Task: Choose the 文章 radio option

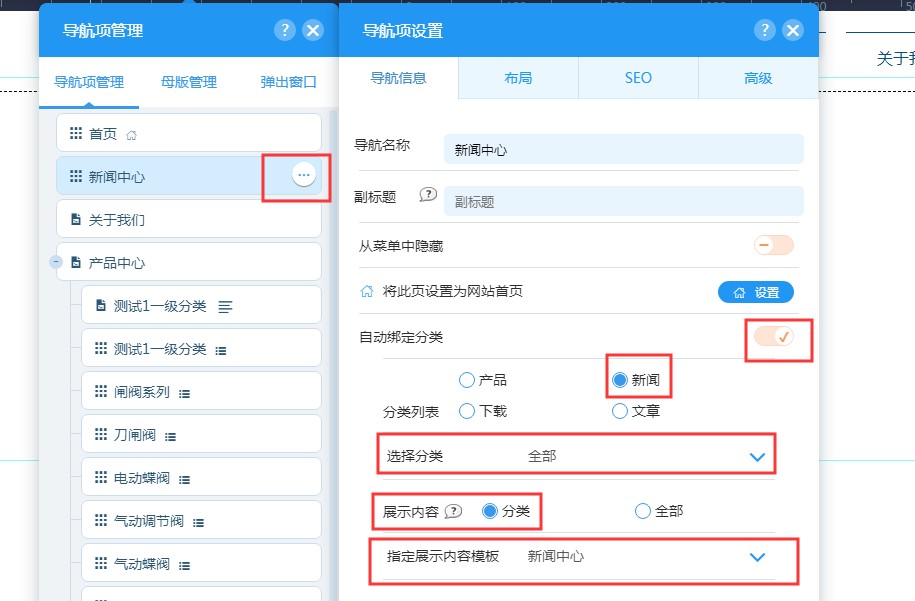Action: click(x=620, y=411)
